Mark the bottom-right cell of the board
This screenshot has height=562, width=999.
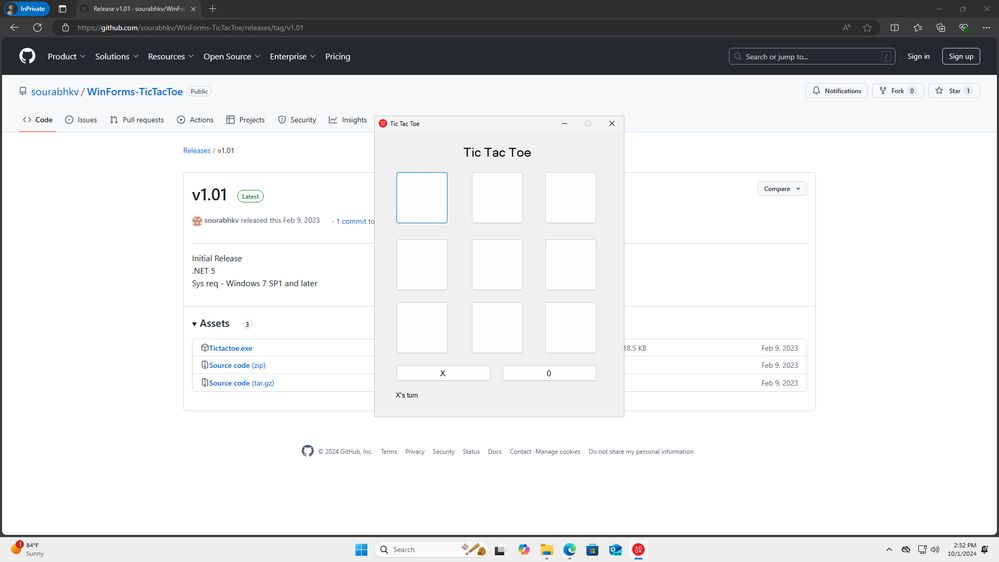click(570, 328)
